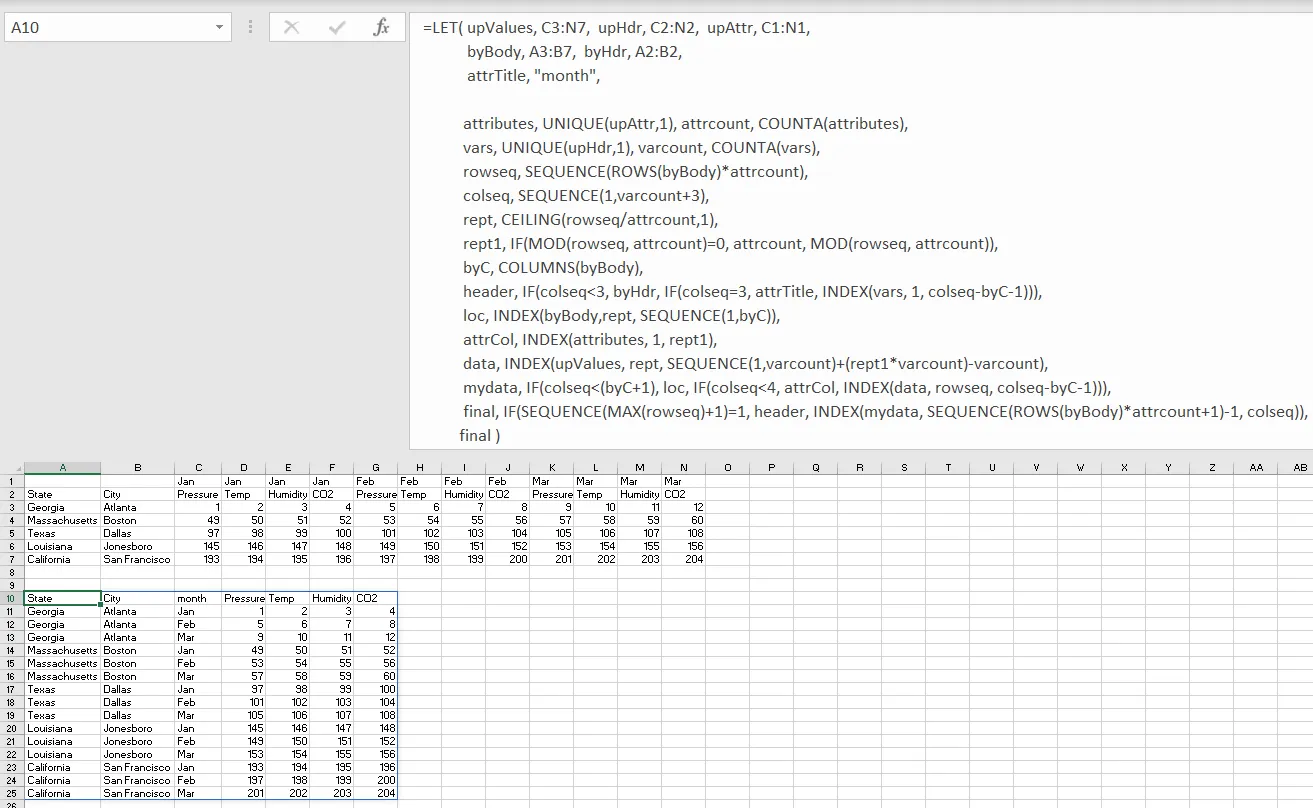Select column P header
1313x808 pixels.
(x=771, y=467)
